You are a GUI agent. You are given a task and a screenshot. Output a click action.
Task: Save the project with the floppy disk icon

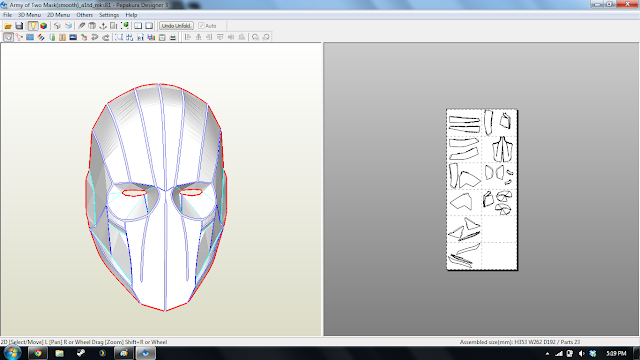tap(19, 26)
